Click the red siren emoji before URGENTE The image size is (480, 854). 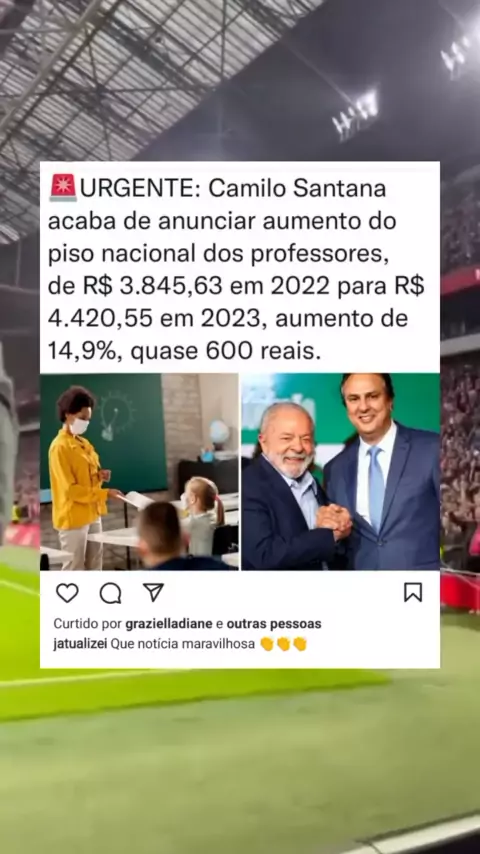[63, 188]
